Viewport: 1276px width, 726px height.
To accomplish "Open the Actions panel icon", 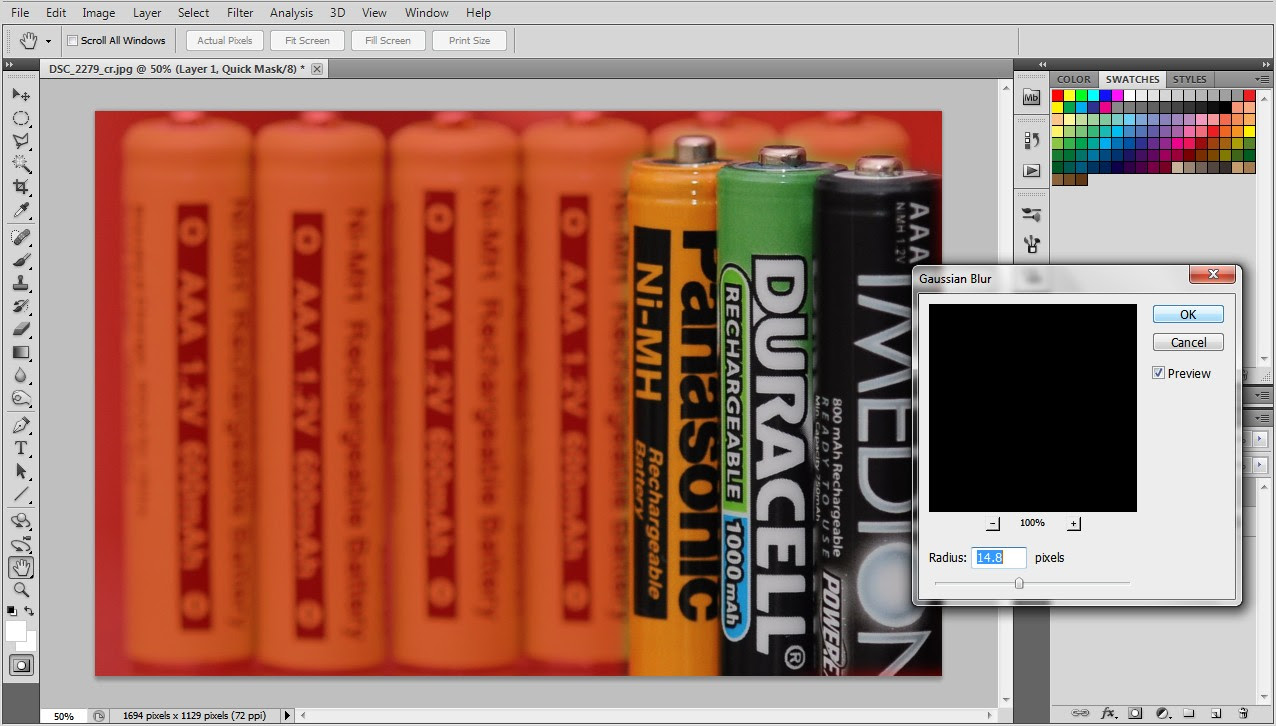I will [1032, 171].
